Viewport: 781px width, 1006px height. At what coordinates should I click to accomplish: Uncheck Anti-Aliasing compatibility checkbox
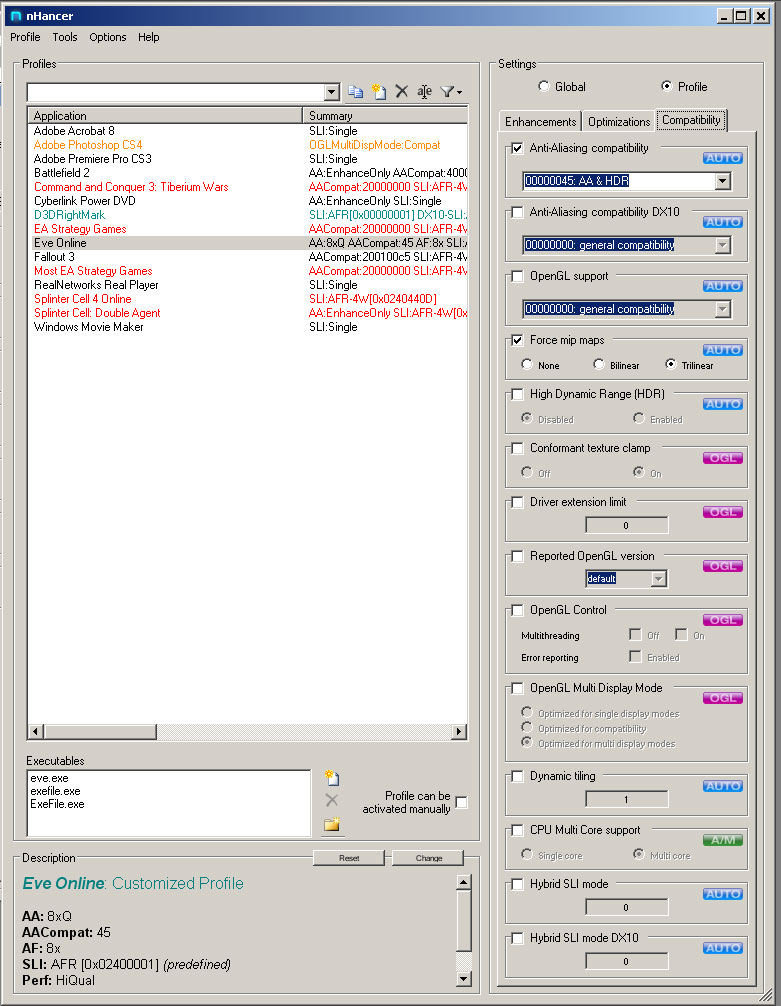point(517,148)
